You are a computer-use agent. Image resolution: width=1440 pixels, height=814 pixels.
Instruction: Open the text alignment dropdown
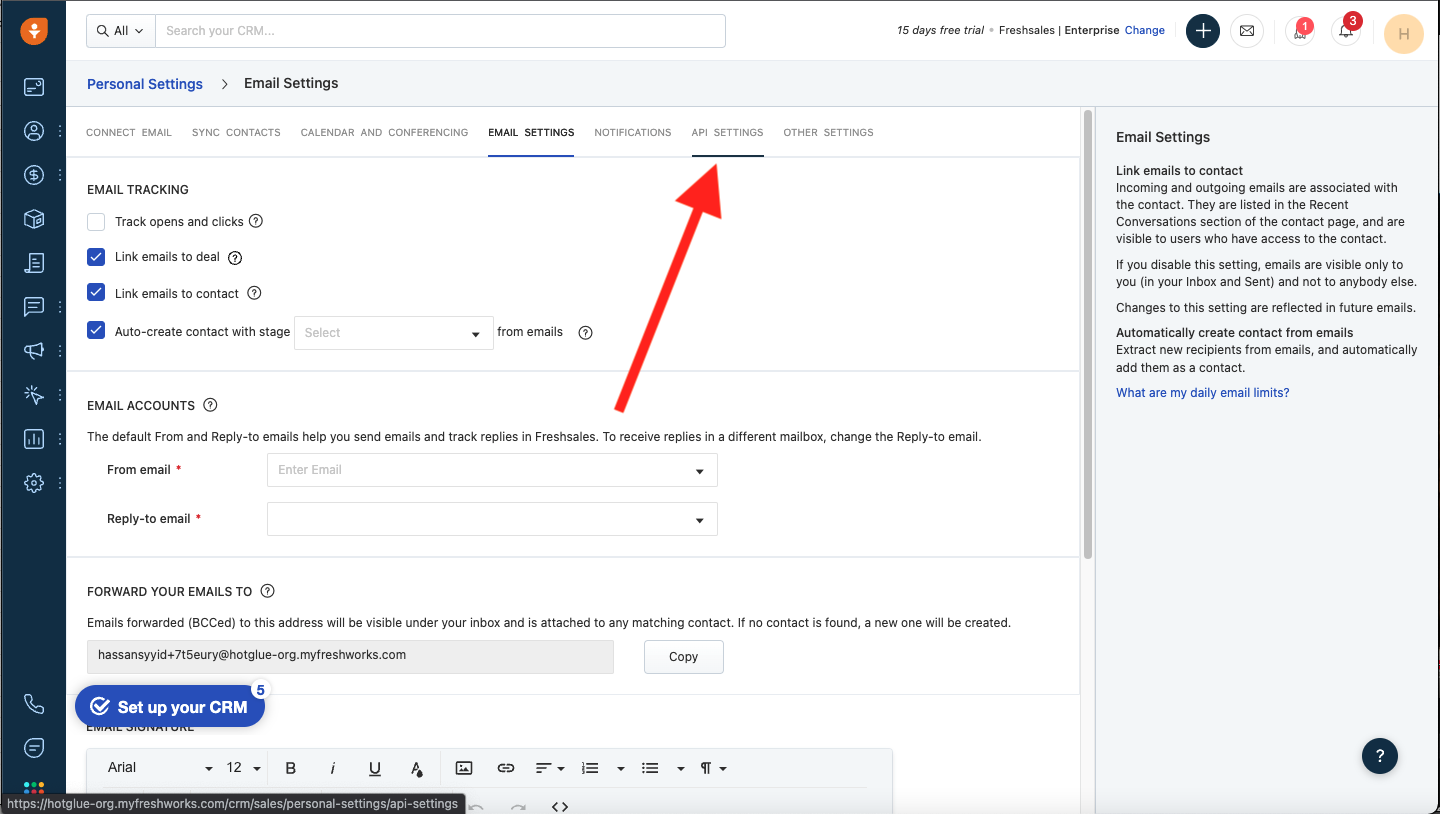tap(550, 768)
